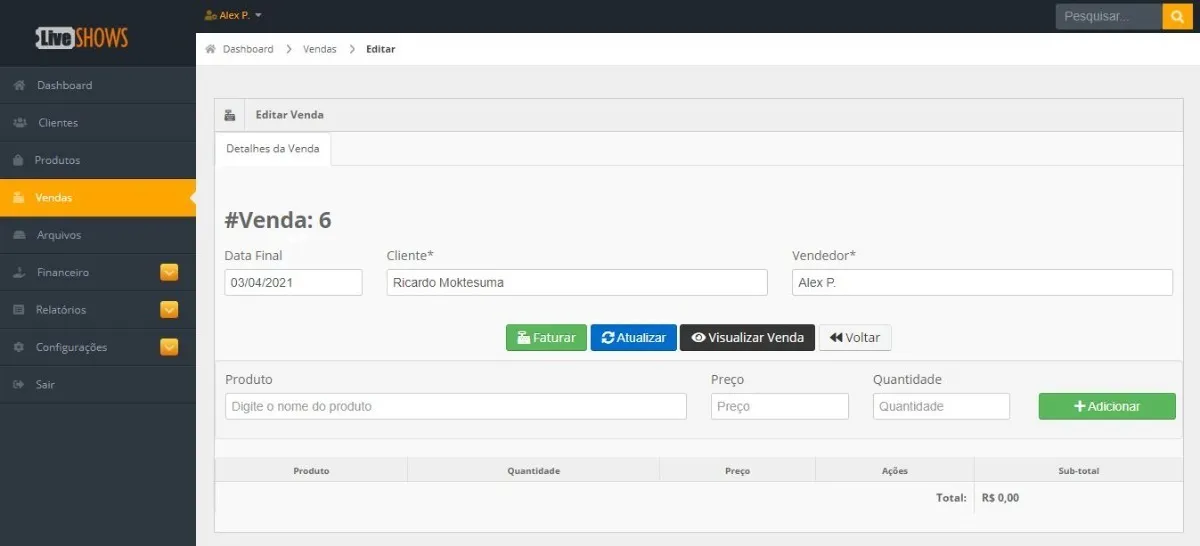This screenshot has height=546, width=1200.
Task: Click the Relatórios list icon in sidebar
Action: pyautogui.click(x=18, y=310)
